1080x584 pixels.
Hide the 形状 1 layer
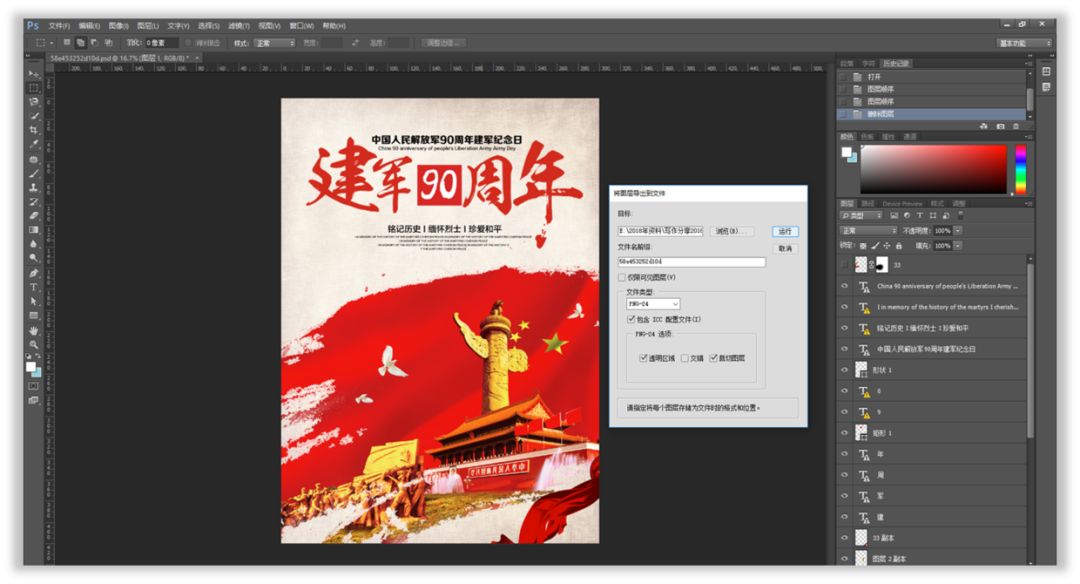[844, 370]
